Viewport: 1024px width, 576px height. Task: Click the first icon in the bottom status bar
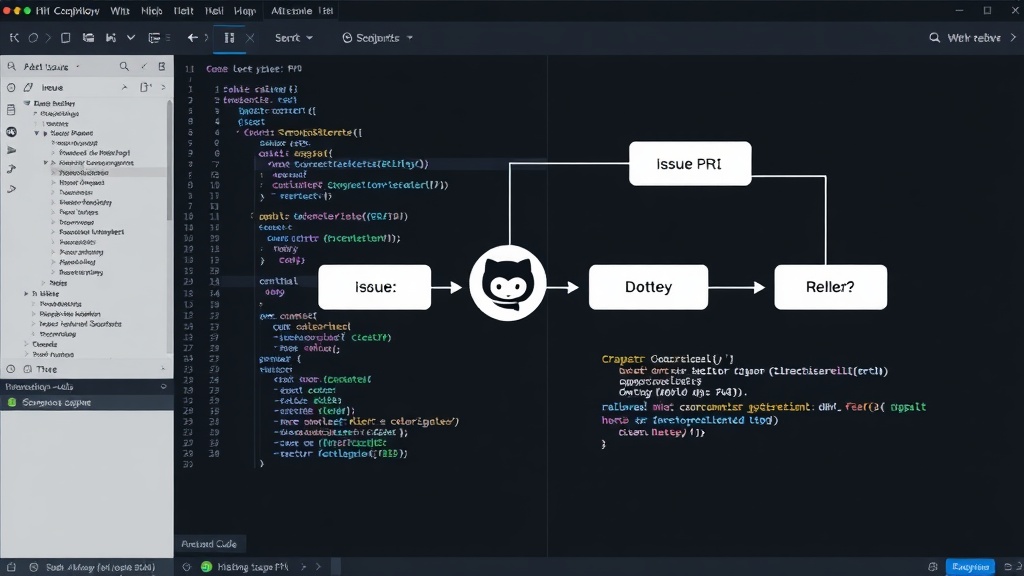pyautogui.click(x=11, y=568)
